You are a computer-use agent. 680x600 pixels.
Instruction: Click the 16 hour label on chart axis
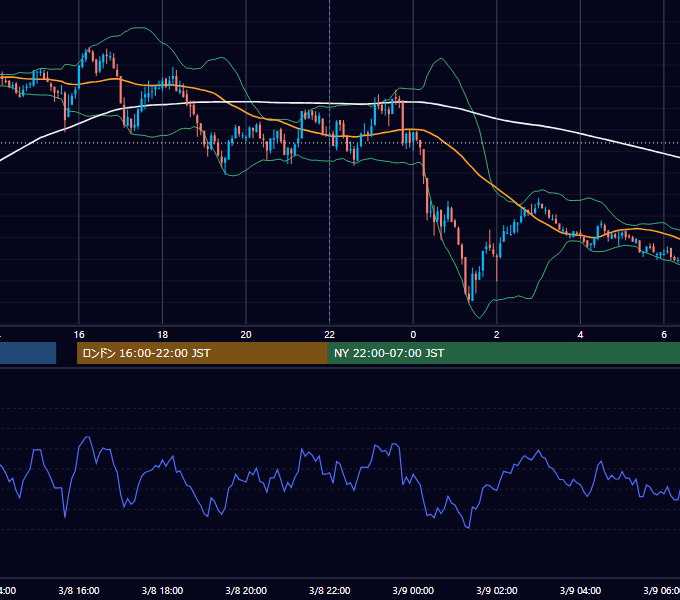tap(79, 335)
